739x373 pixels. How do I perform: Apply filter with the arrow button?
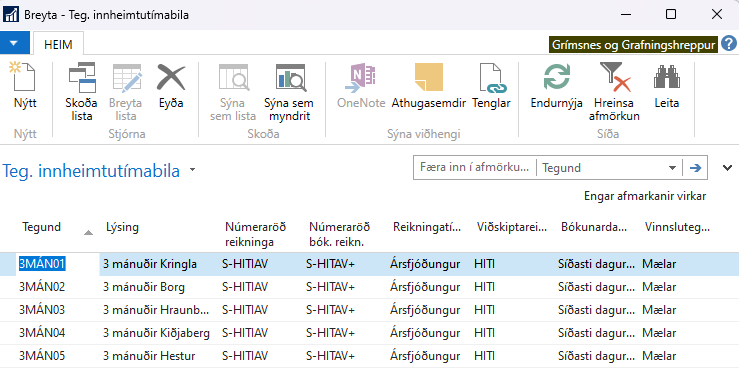coord(695,168)
